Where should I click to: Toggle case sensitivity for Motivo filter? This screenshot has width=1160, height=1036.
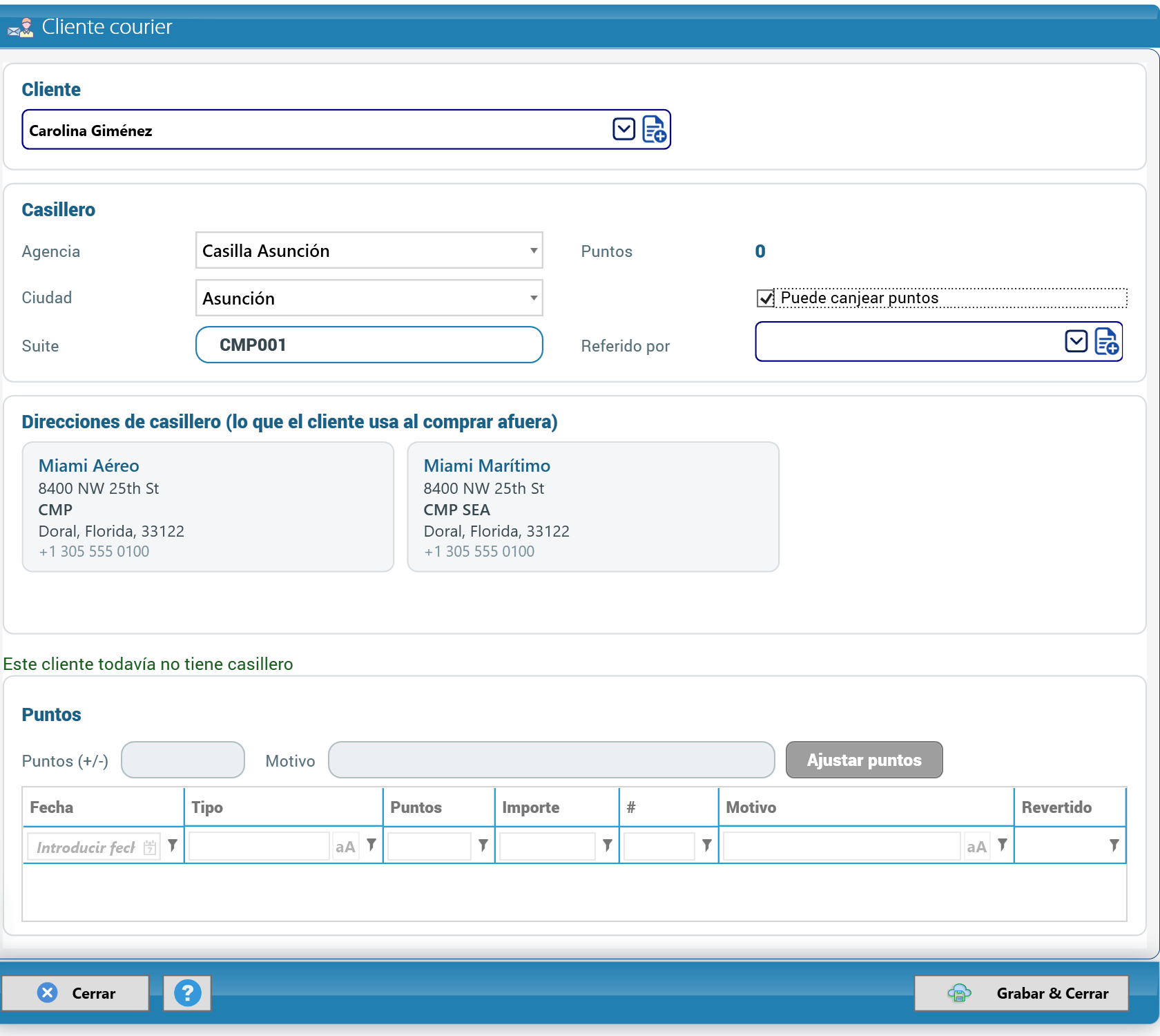point(976,847)
